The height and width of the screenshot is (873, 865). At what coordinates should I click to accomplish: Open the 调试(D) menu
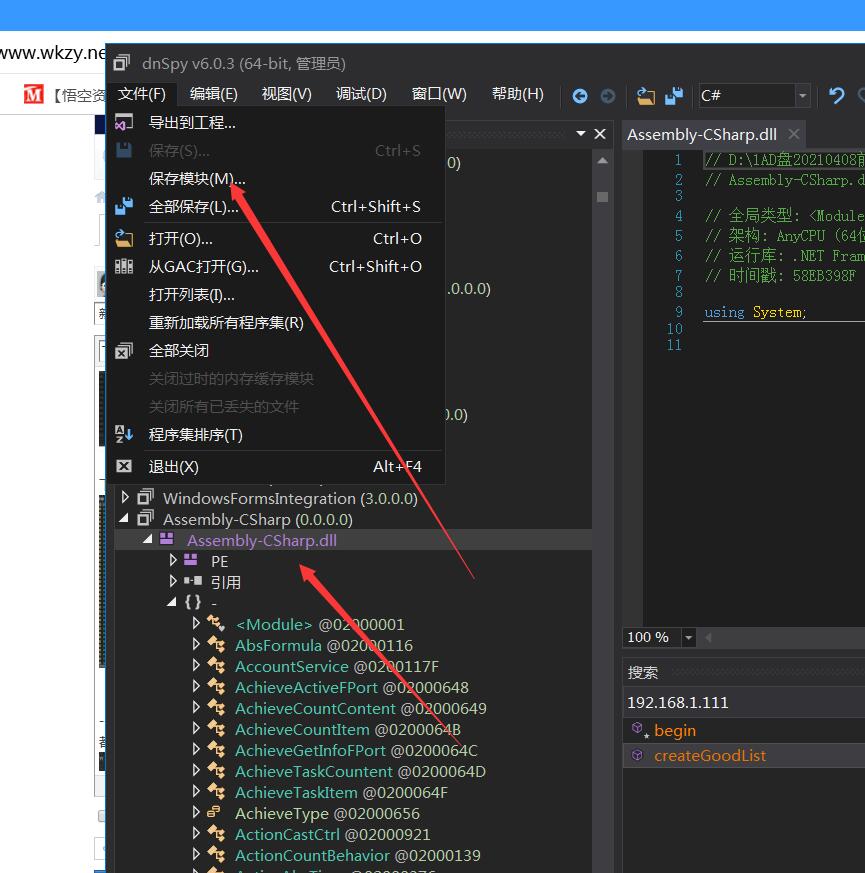coord(361,94)
